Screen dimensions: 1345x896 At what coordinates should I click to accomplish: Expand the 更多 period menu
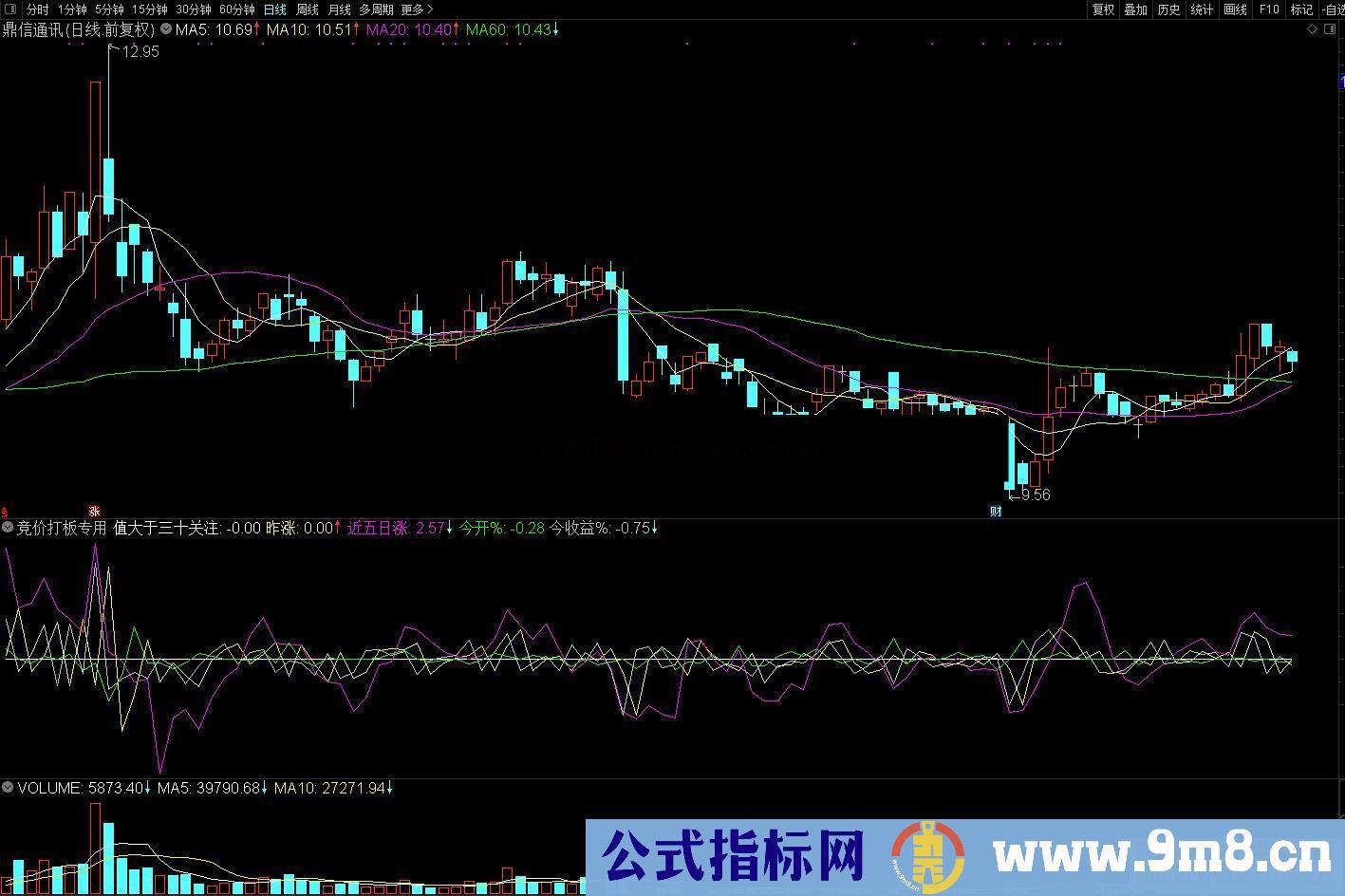(x=414, y=9)
